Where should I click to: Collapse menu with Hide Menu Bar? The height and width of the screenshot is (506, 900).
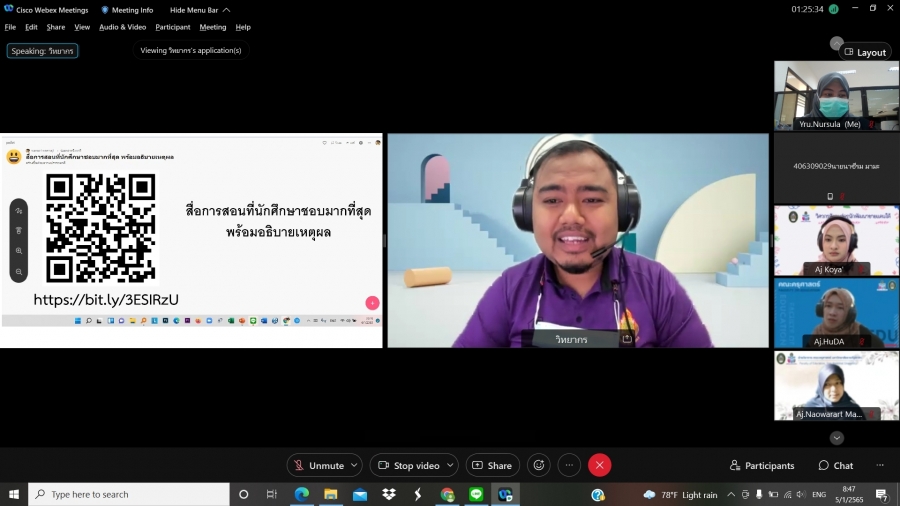click(199, 10)
